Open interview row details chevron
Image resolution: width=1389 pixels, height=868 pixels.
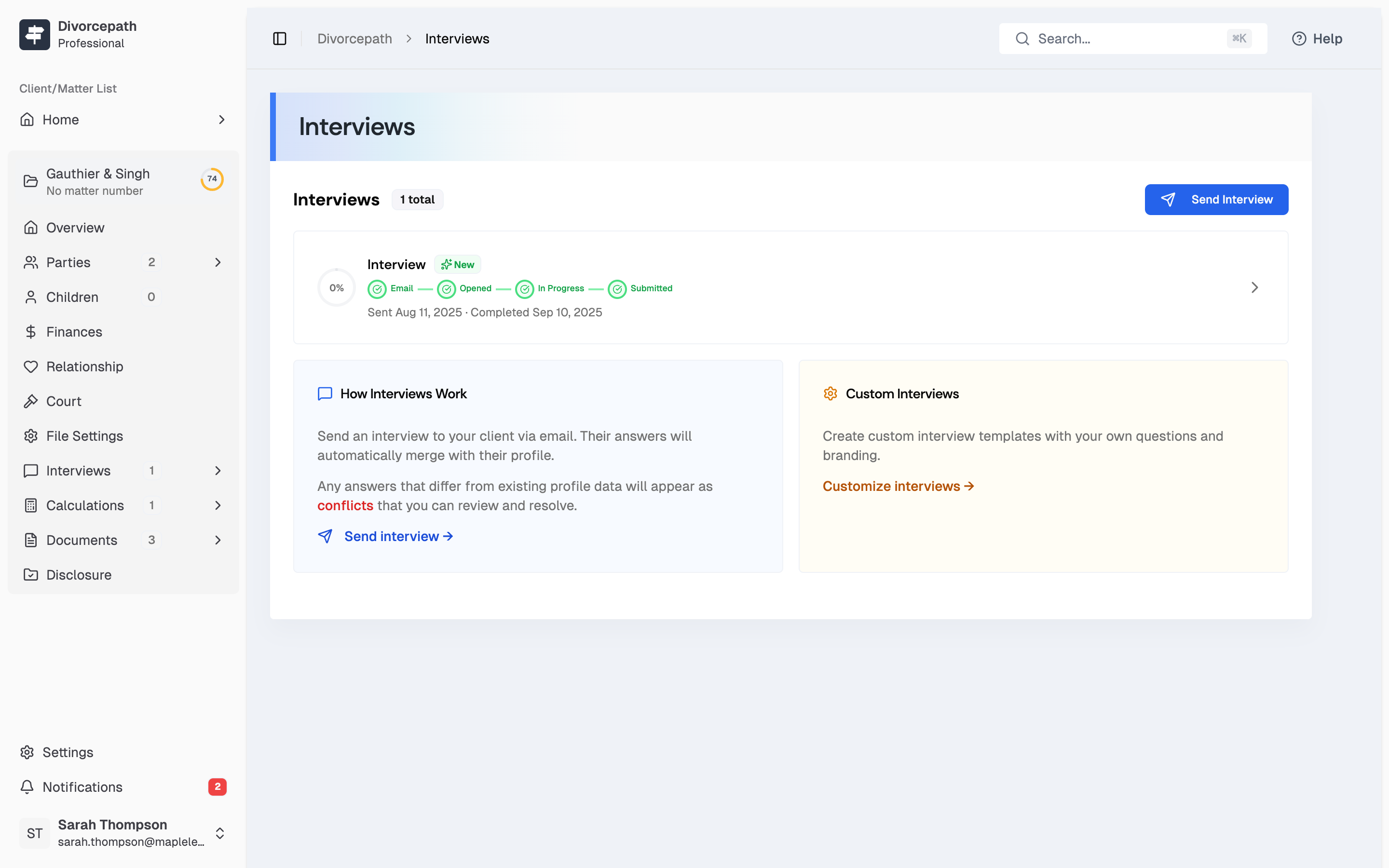1254,287
